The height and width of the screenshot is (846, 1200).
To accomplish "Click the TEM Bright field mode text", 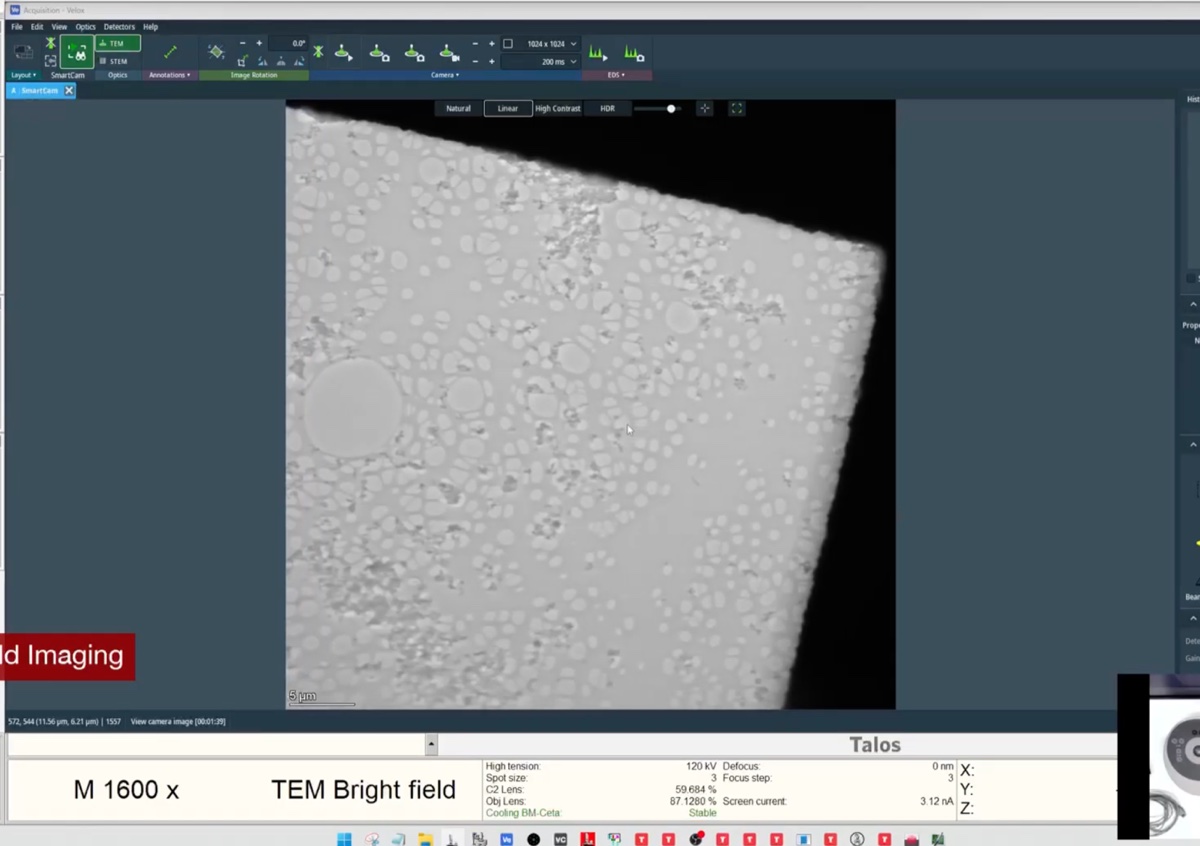I will point(363,790).
